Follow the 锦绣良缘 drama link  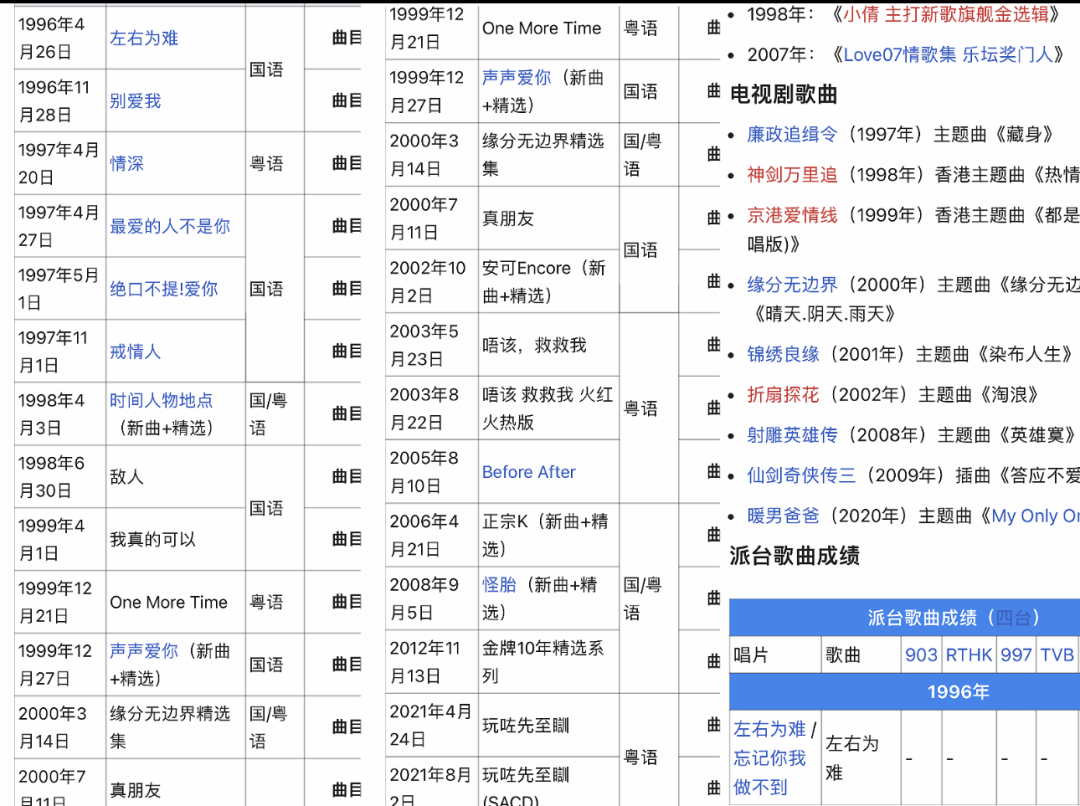(x=783, y=354)
